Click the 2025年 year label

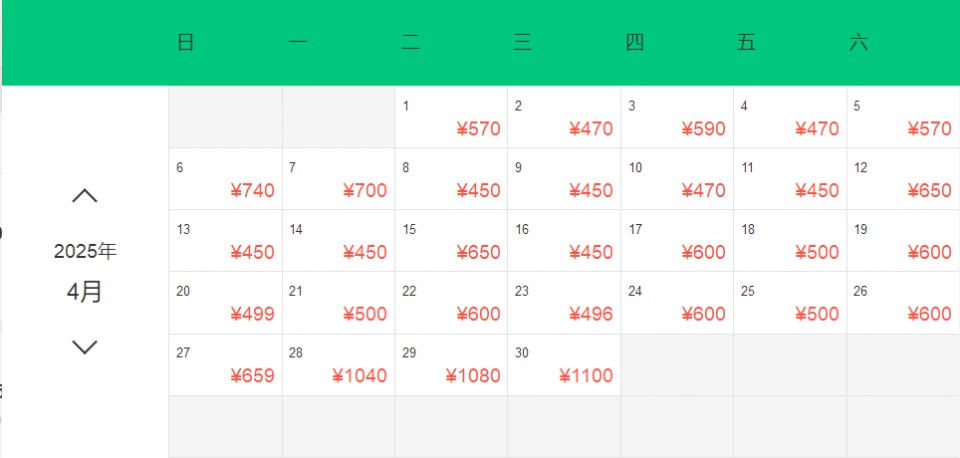pos(85,251)
